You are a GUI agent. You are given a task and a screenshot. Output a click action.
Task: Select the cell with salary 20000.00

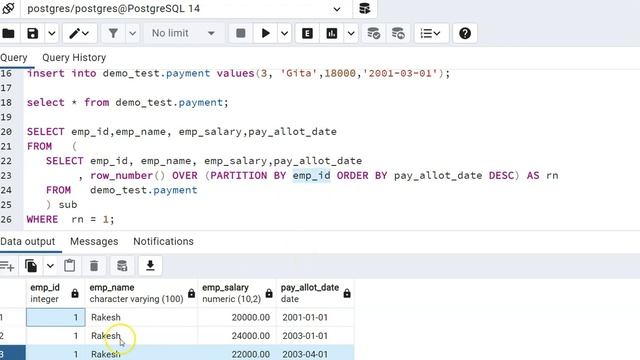click(237, 317)
